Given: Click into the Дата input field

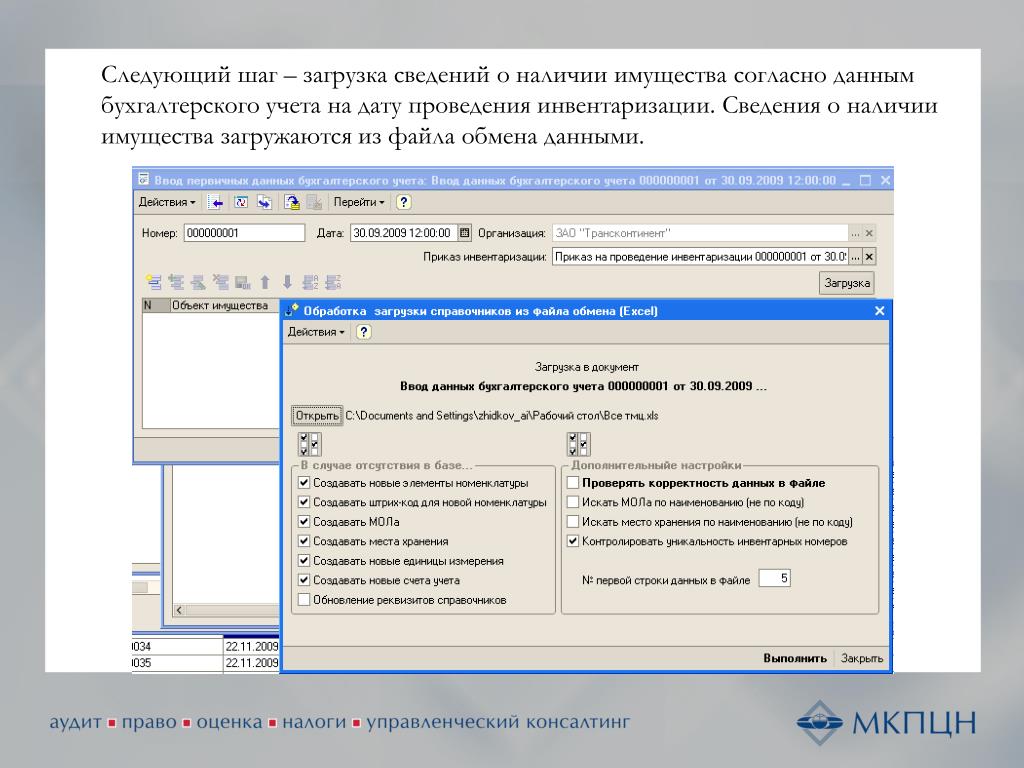Looking at the screenshot, I should (x=404, y=233).
